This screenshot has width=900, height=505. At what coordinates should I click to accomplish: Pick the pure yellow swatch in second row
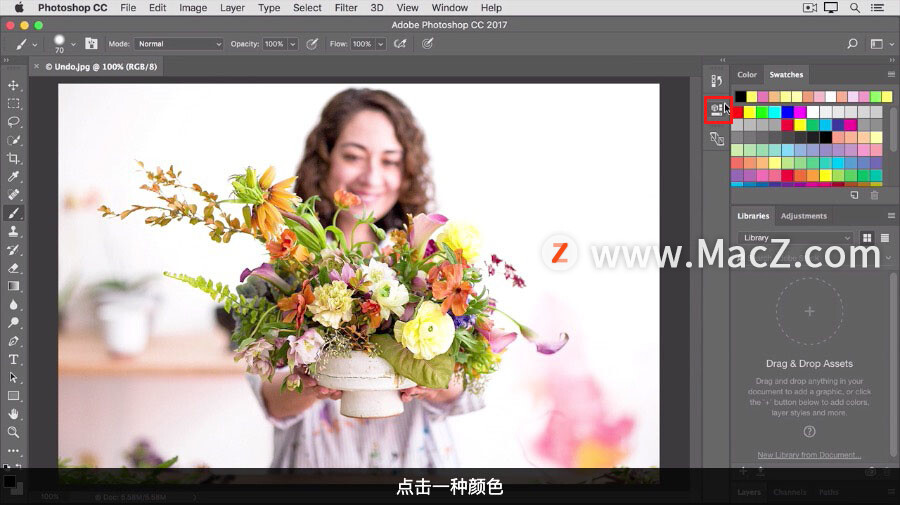tap(750, 112)
